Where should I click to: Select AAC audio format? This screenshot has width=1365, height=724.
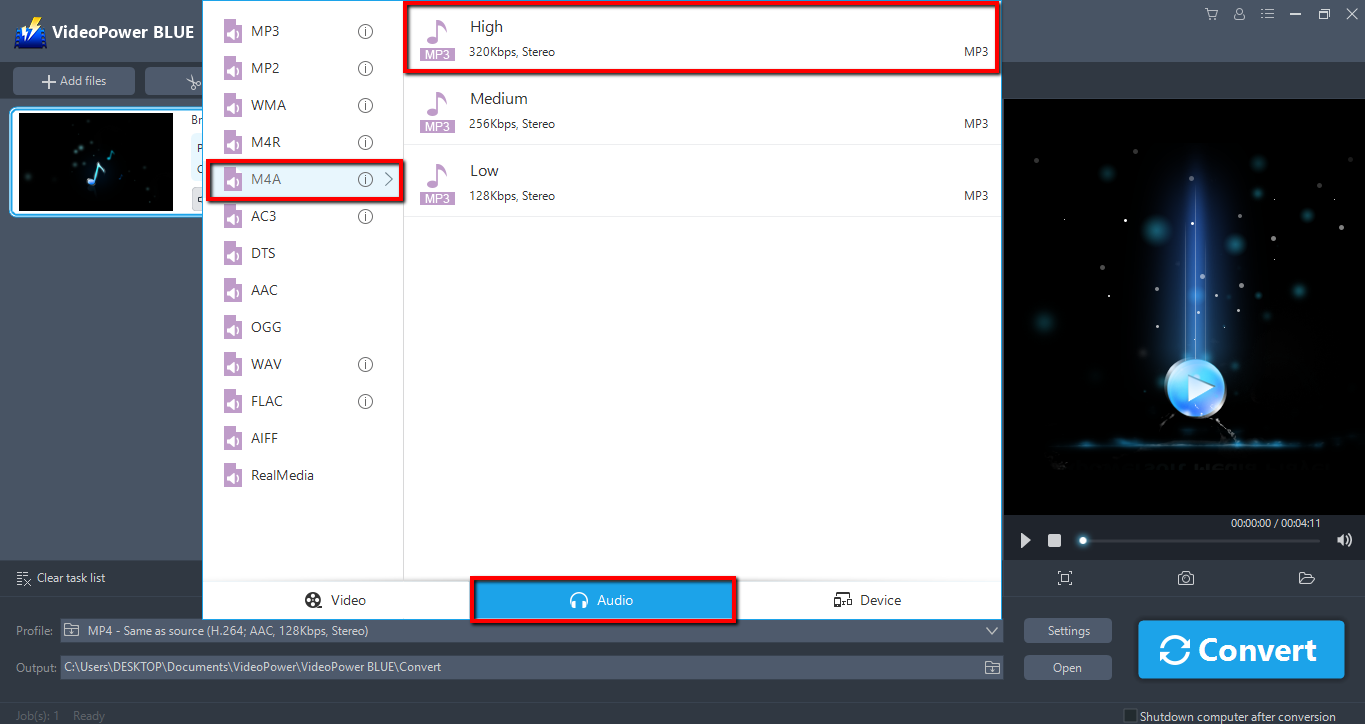(x=304, y=290)
